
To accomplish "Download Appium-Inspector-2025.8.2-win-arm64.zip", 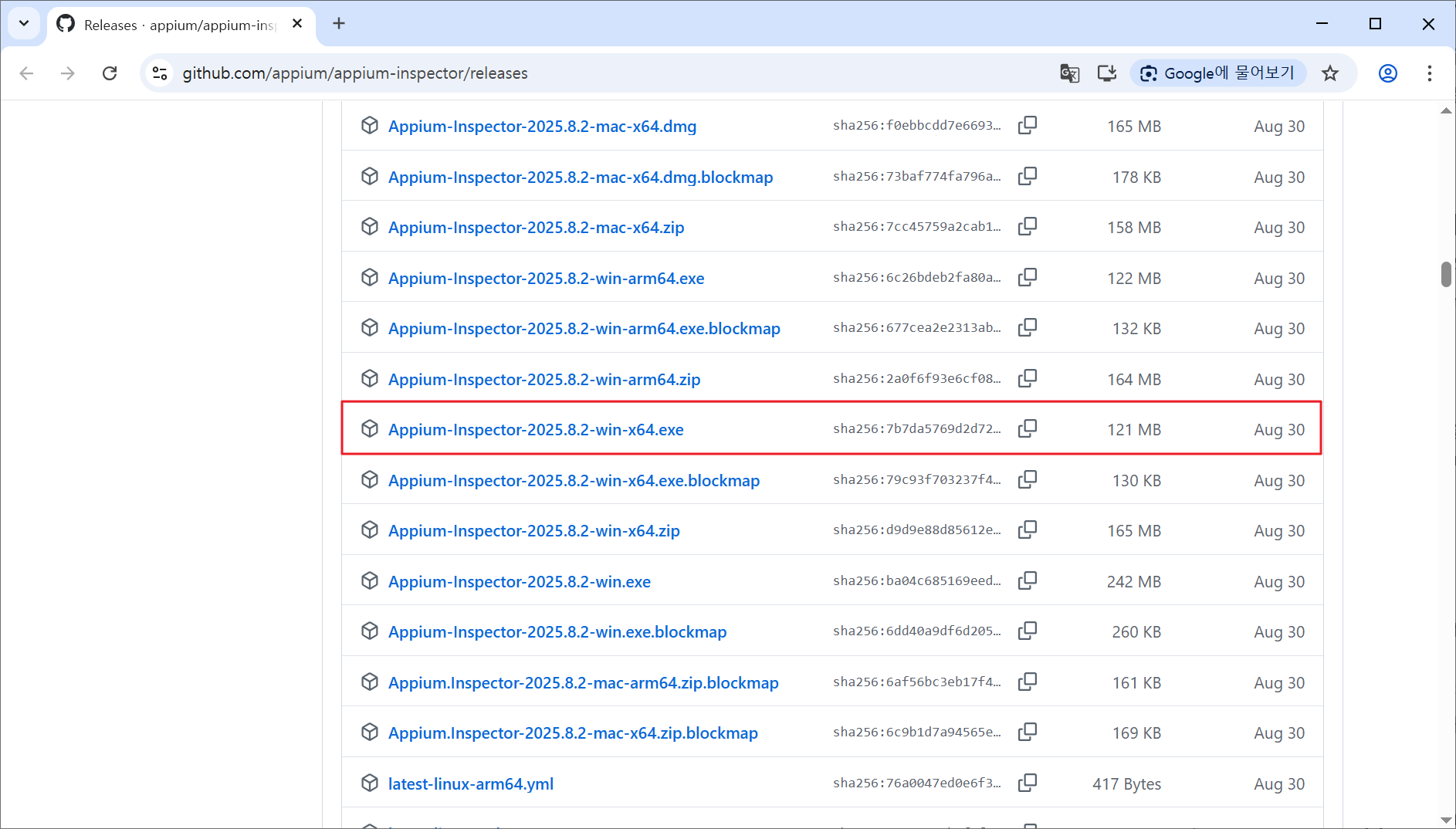I will (x=544, y=379).
